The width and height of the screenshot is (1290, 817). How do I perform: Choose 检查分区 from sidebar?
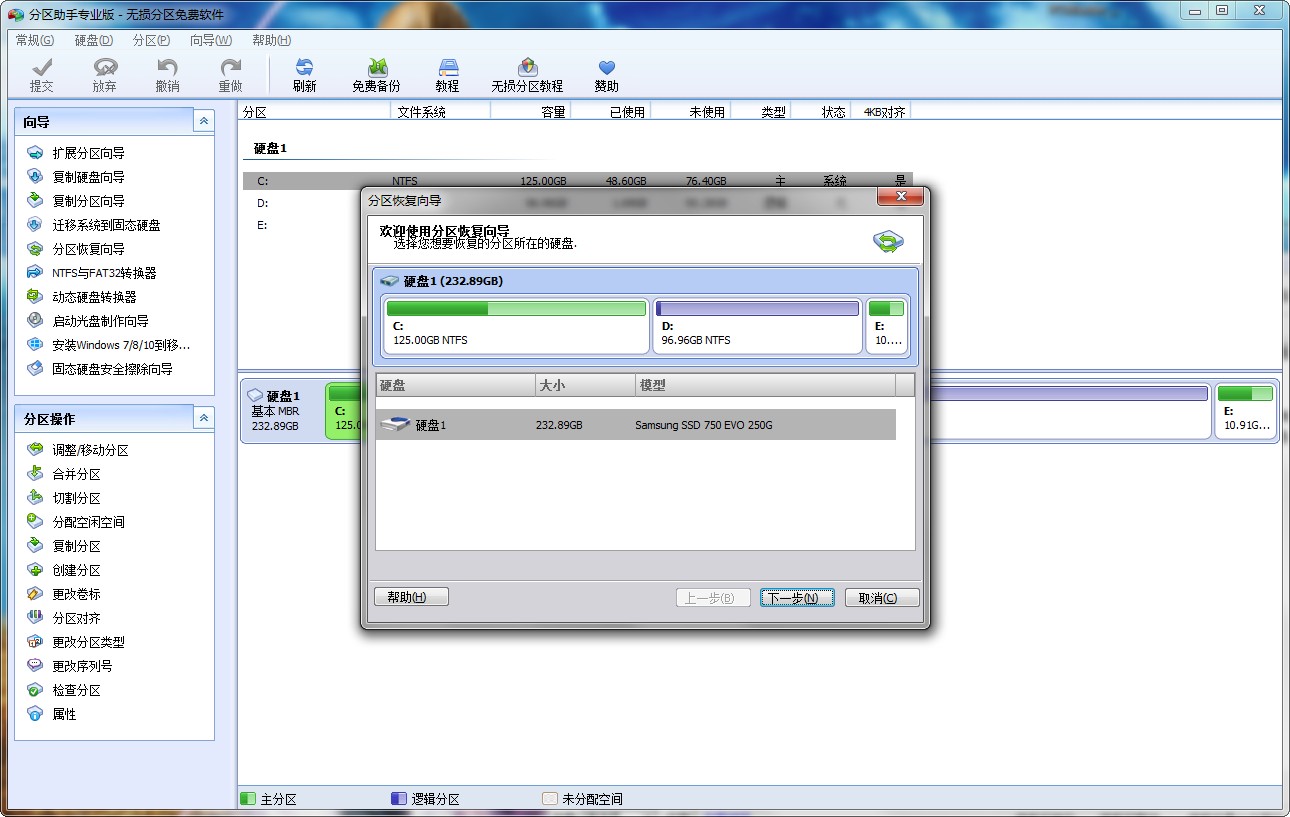pyautogui.click(x=76, y=690)
